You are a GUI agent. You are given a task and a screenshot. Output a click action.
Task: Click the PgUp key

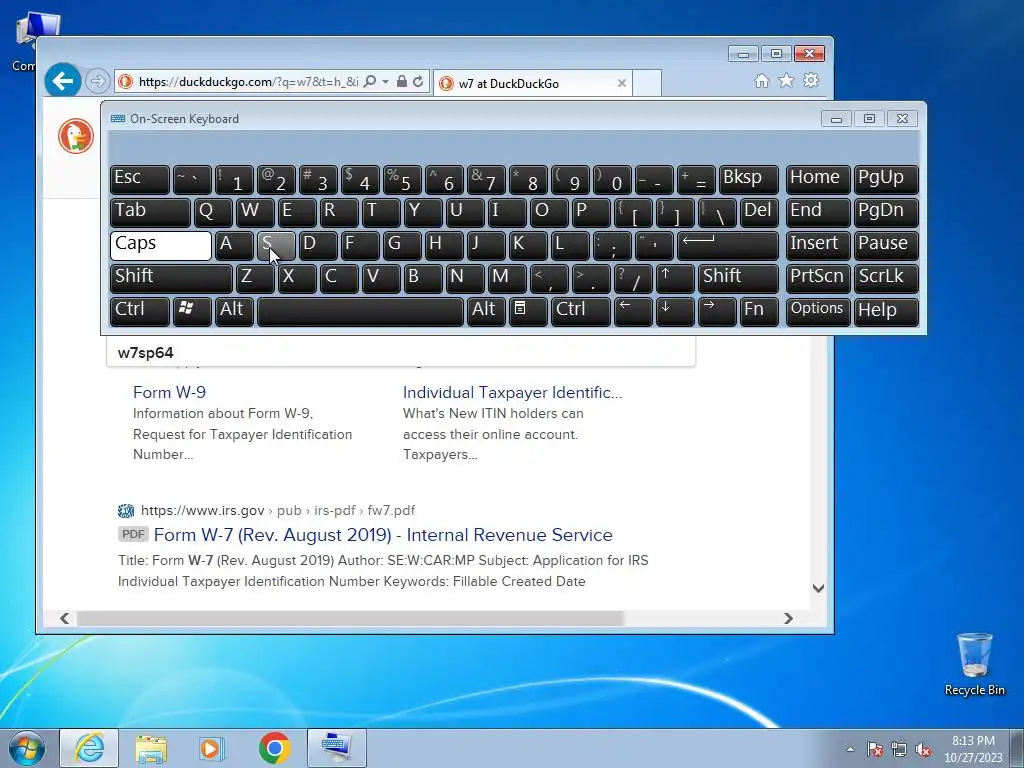886,180
